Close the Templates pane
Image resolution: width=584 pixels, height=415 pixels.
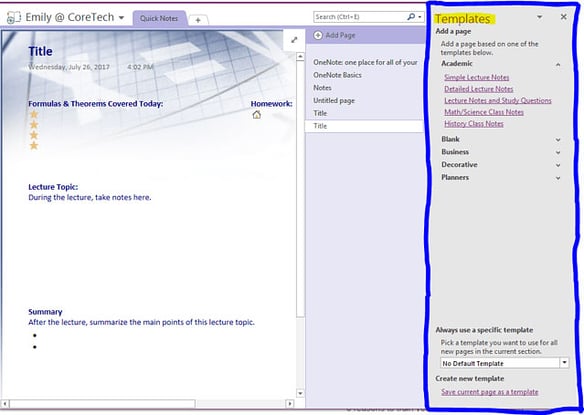[x=564, y=17]
